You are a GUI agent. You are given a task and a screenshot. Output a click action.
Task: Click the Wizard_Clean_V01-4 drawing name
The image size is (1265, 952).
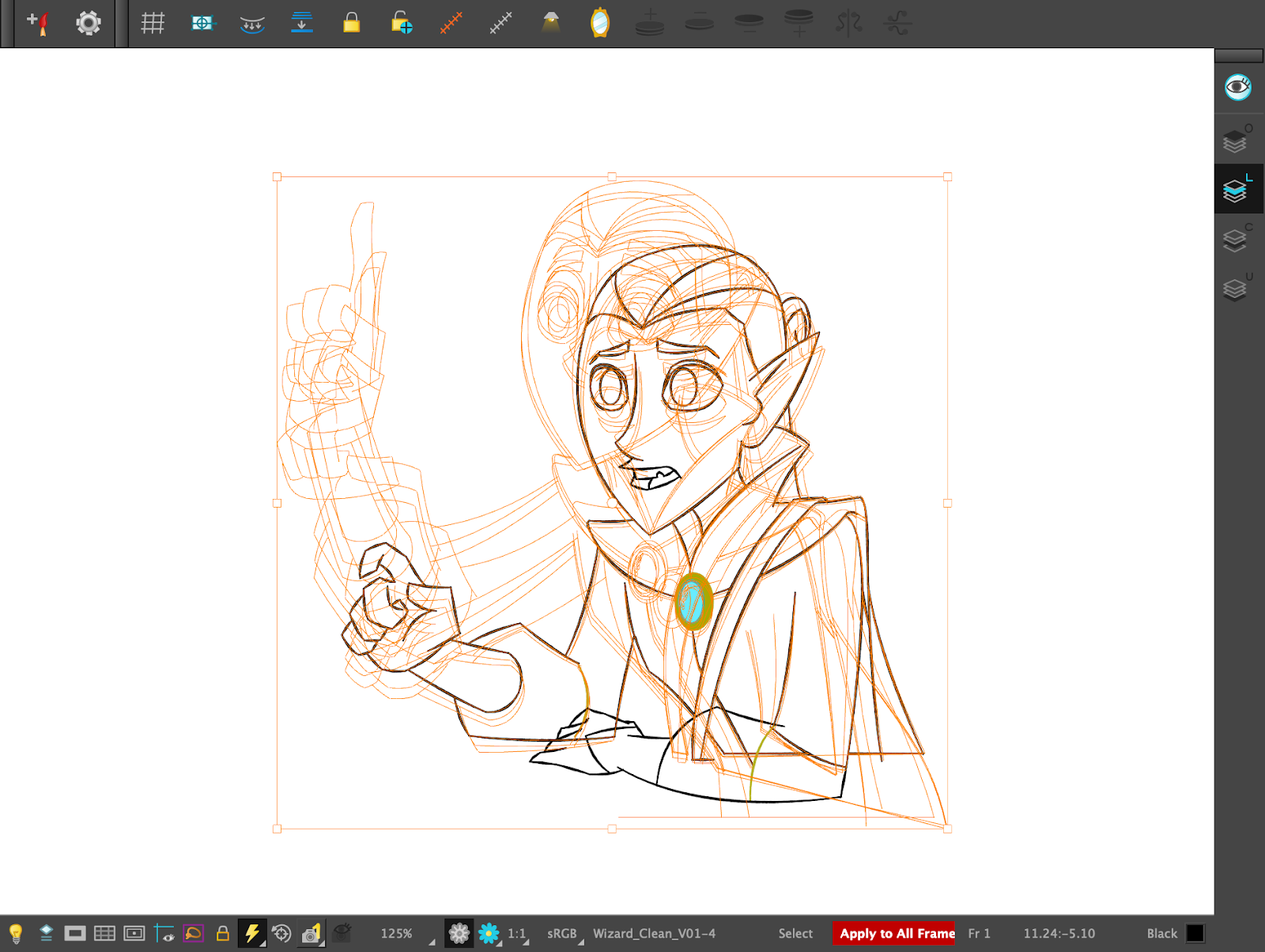[x=654, y=934]
